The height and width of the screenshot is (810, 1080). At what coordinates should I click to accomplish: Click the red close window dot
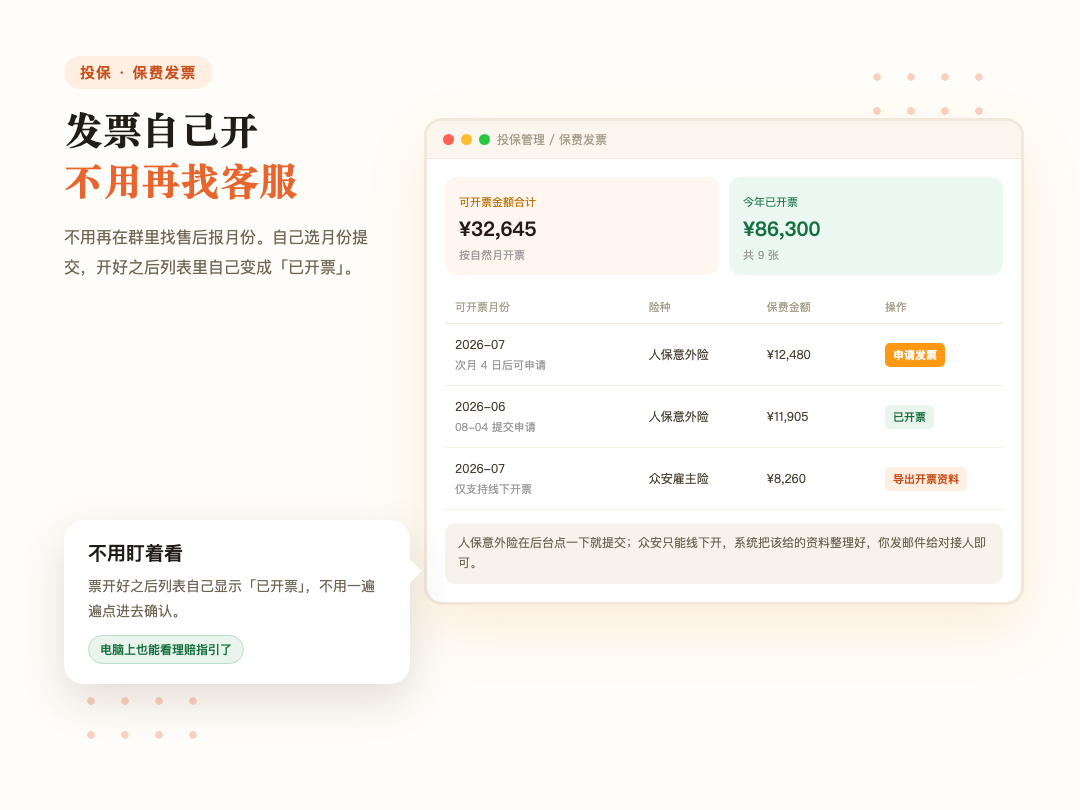(448, 140)
